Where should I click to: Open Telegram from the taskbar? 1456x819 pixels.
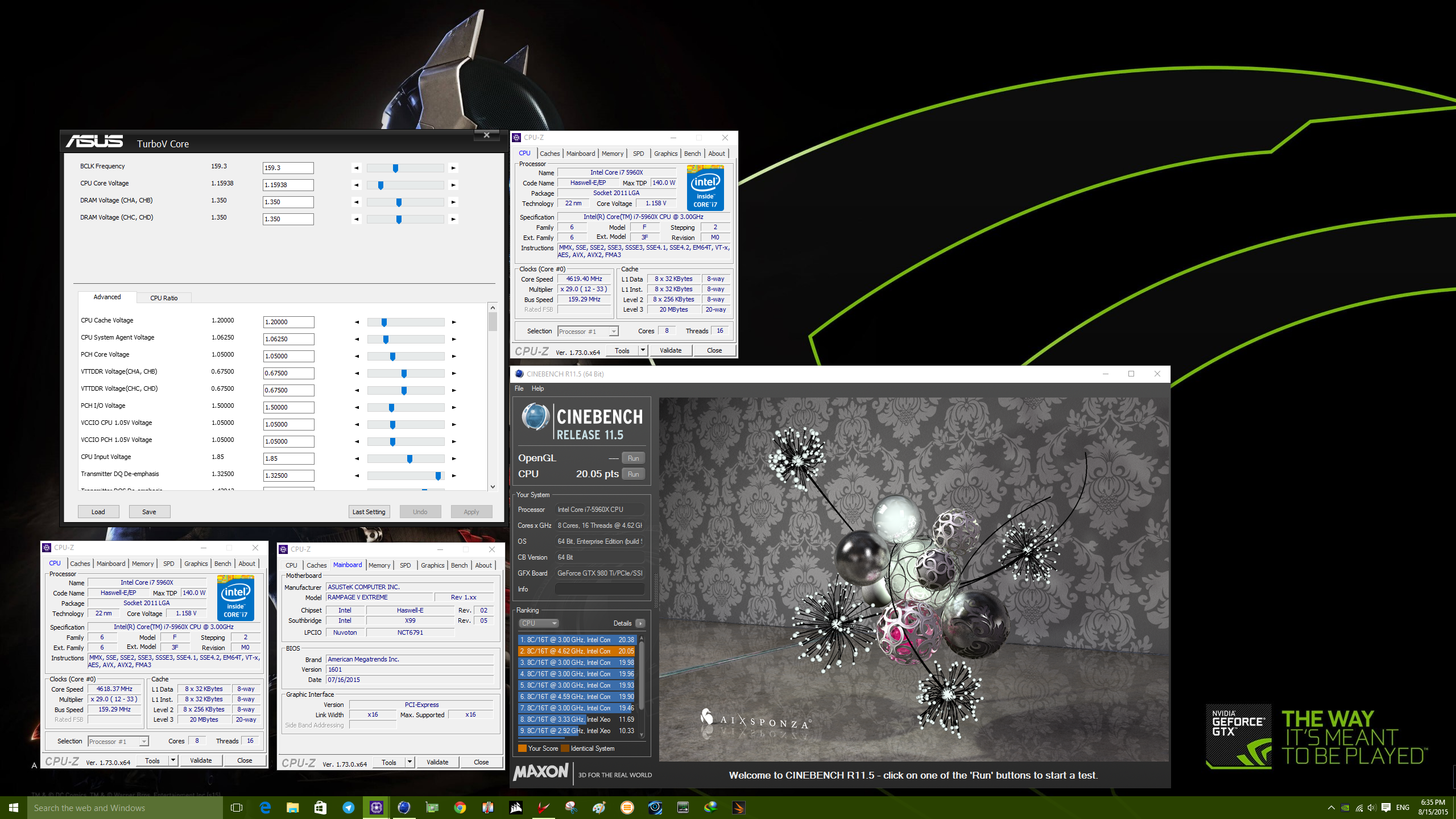pos(348,808)
